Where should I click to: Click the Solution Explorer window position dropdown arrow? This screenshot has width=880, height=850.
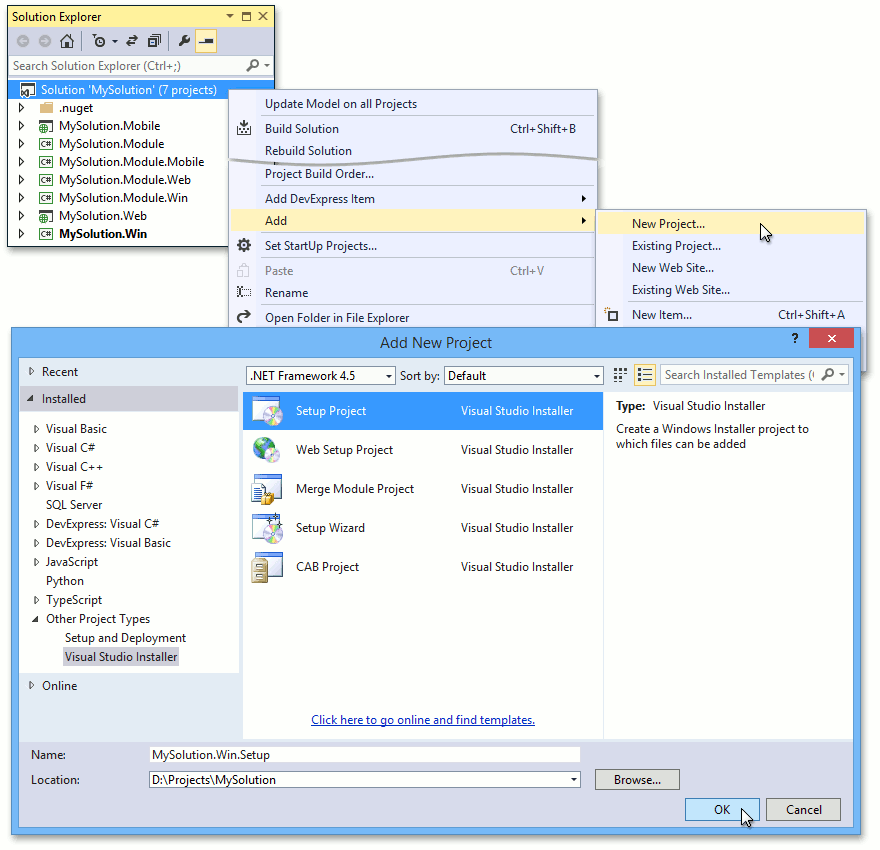click(x=230, y=16)
